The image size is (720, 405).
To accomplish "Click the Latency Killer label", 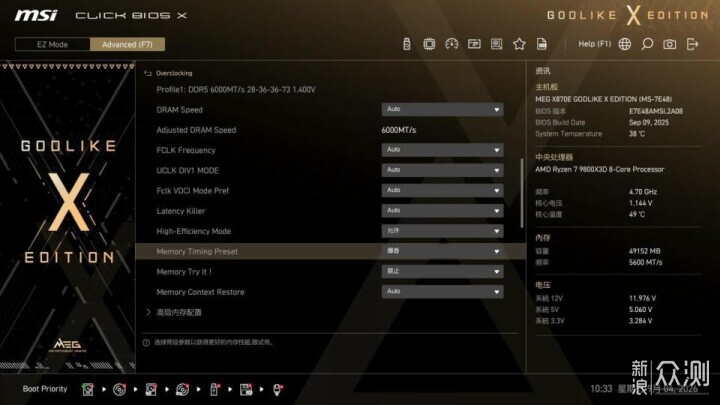I will coord(180,211).
